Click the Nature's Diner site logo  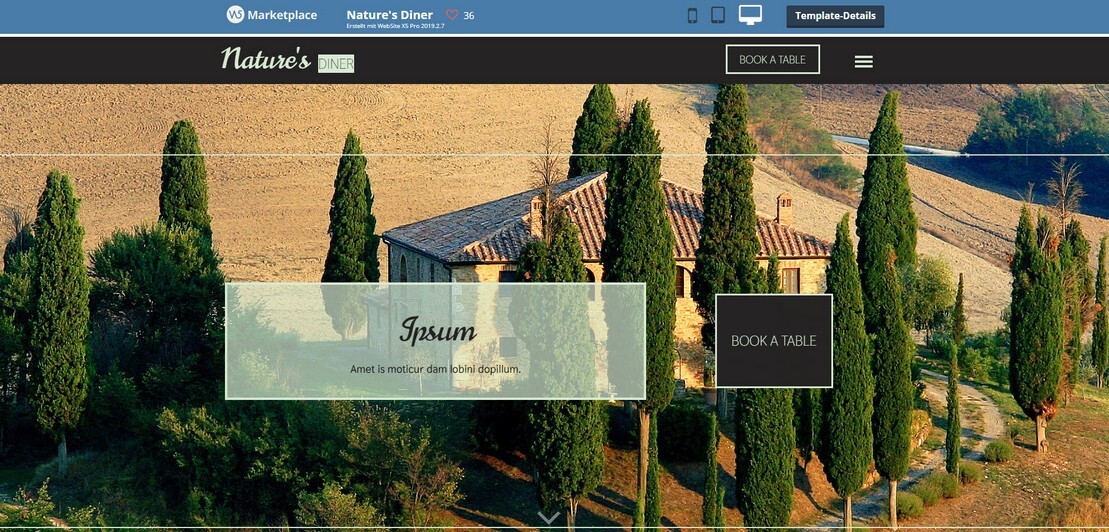287,59
